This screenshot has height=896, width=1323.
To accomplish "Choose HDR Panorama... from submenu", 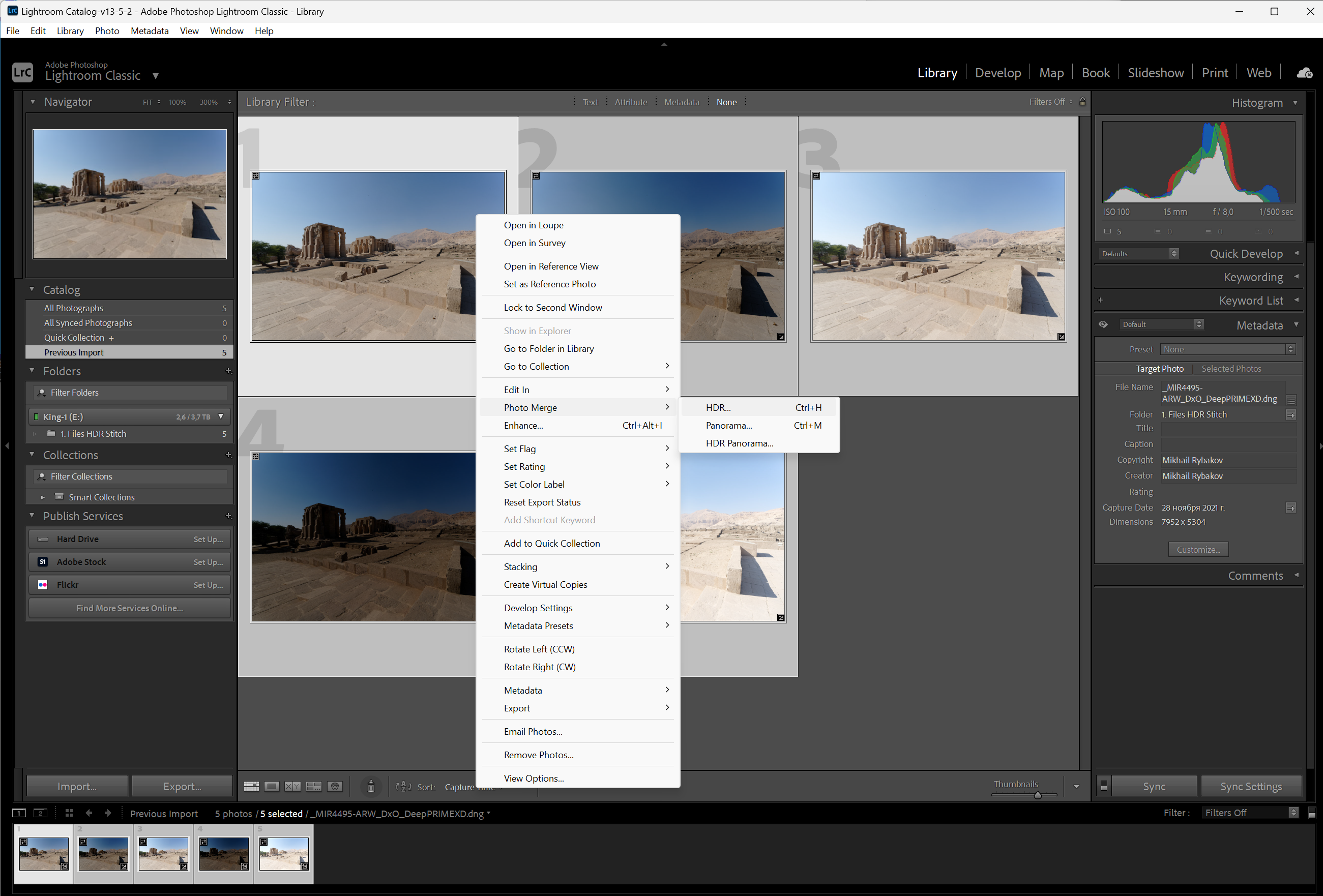I will point(740,443).
